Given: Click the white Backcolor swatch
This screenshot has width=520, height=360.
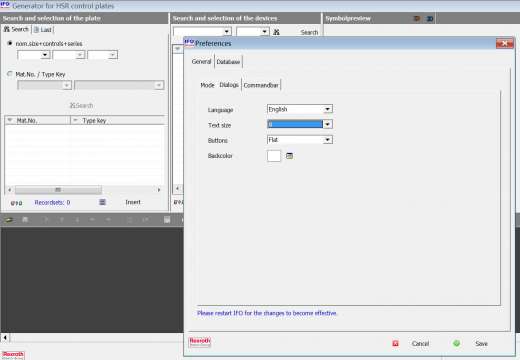Looking at the screenshot, I should point(274,156).
